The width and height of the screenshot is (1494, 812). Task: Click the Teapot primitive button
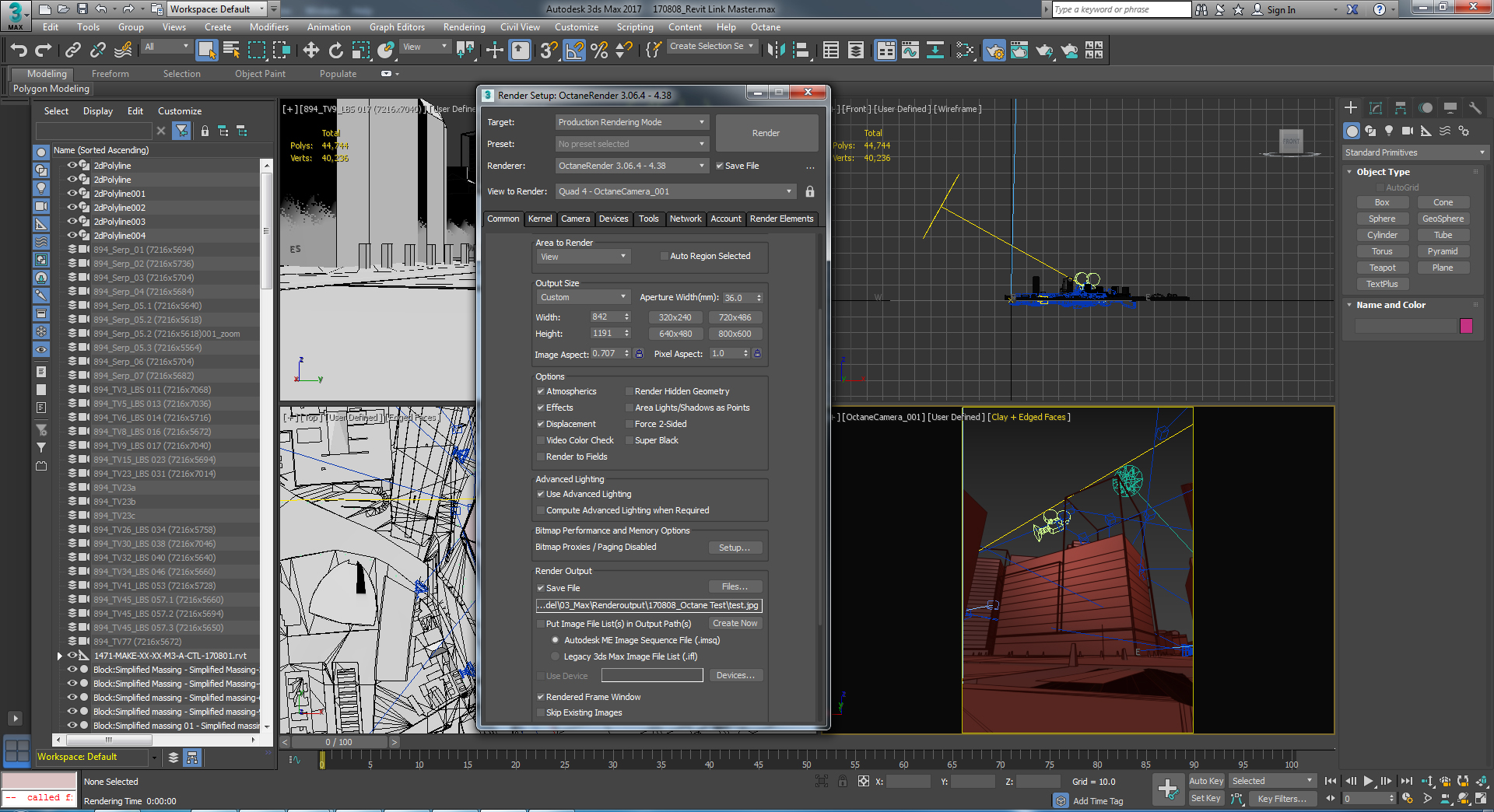[x=1382, y=268]
